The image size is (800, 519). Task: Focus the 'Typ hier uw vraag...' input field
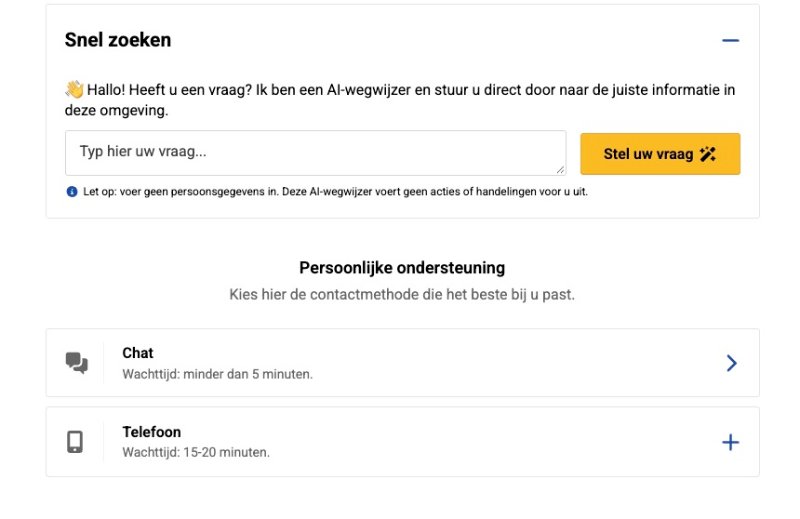click(315, 153)
